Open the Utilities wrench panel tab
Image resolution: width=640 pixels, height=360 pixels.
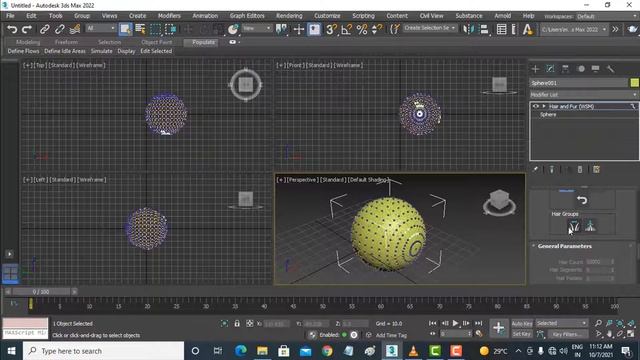tap(611, 69)
